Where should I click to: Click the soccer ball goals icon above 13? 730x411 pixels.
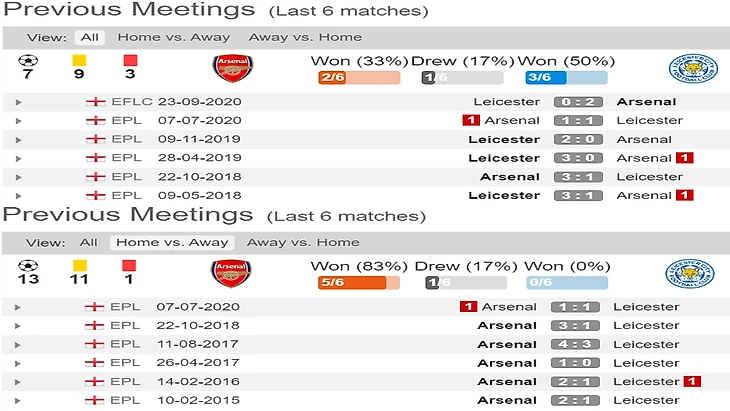coord(27,265)
